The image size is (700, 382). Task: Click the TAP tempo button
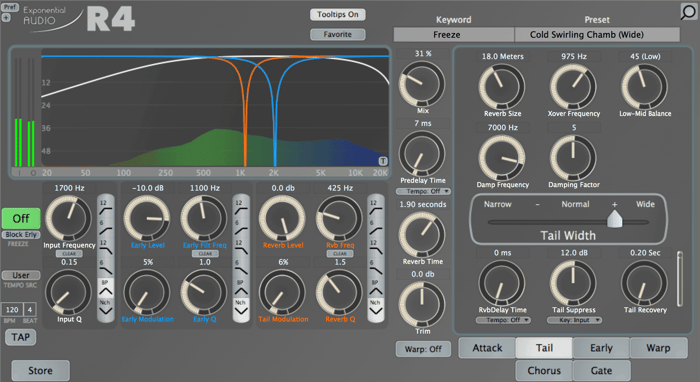point(21,337)
